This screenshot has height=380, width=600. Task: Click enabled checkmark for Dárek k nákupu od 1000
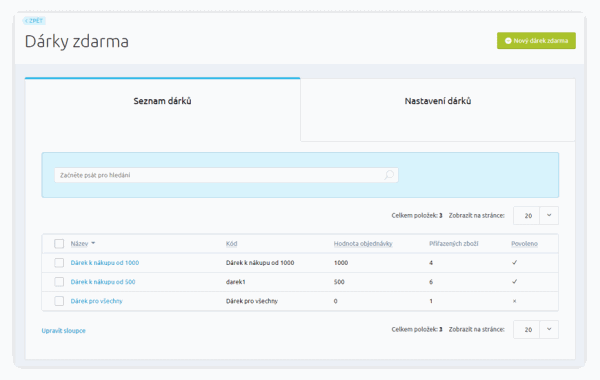[x=514, y=263]
